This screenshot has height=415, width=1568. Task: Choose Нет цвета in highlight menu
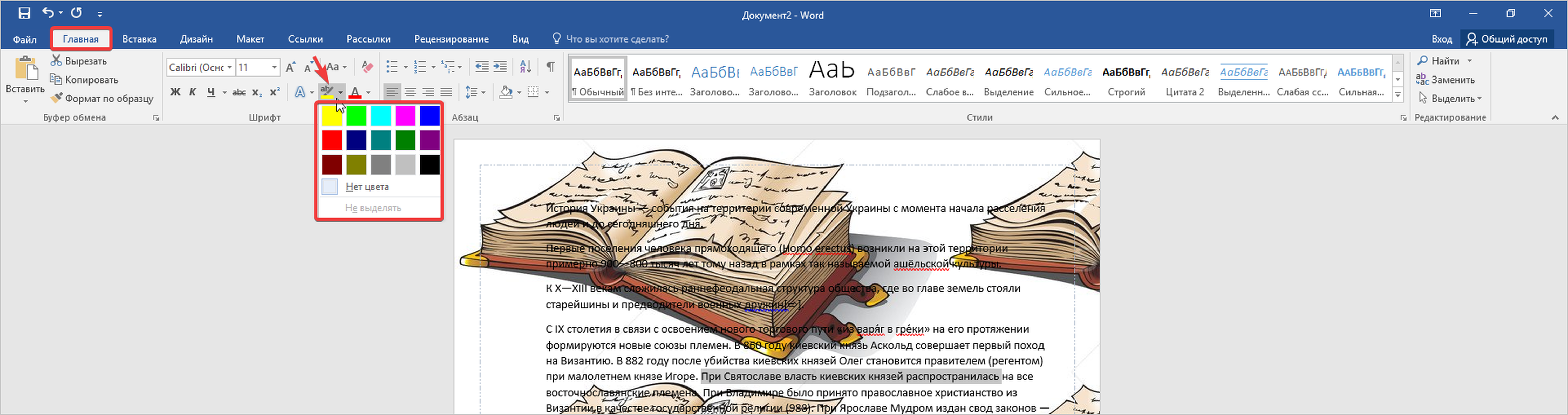[x=366, y=187]
